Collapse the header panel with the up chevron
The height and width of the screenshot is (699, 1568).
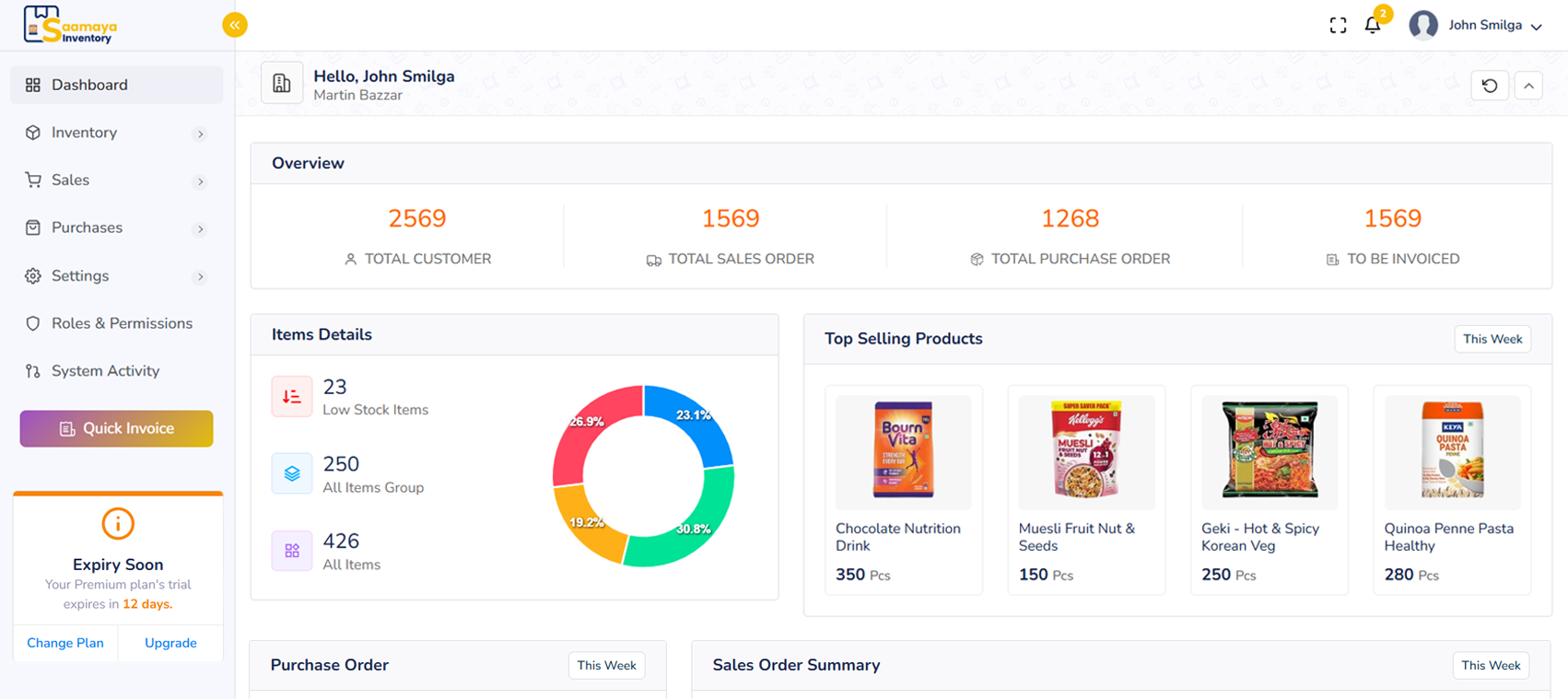1528,86
